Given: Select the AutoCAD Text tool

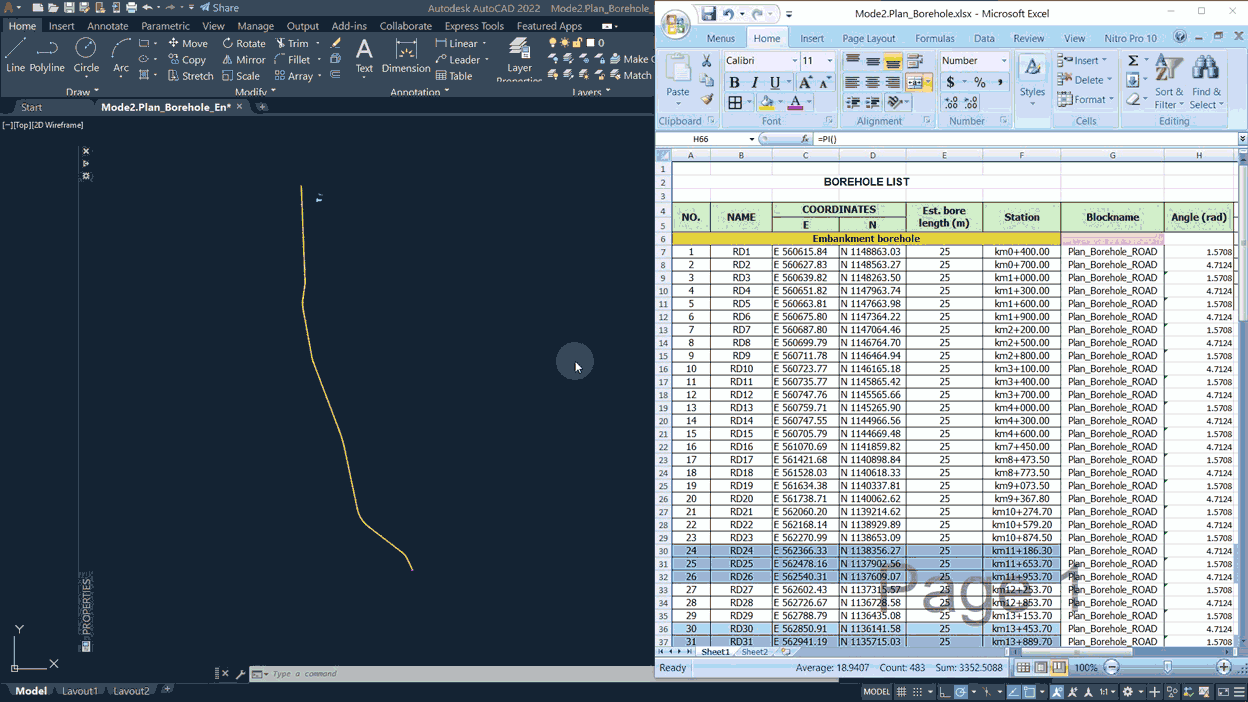Looking at the screenshot, I should [364, 55].
